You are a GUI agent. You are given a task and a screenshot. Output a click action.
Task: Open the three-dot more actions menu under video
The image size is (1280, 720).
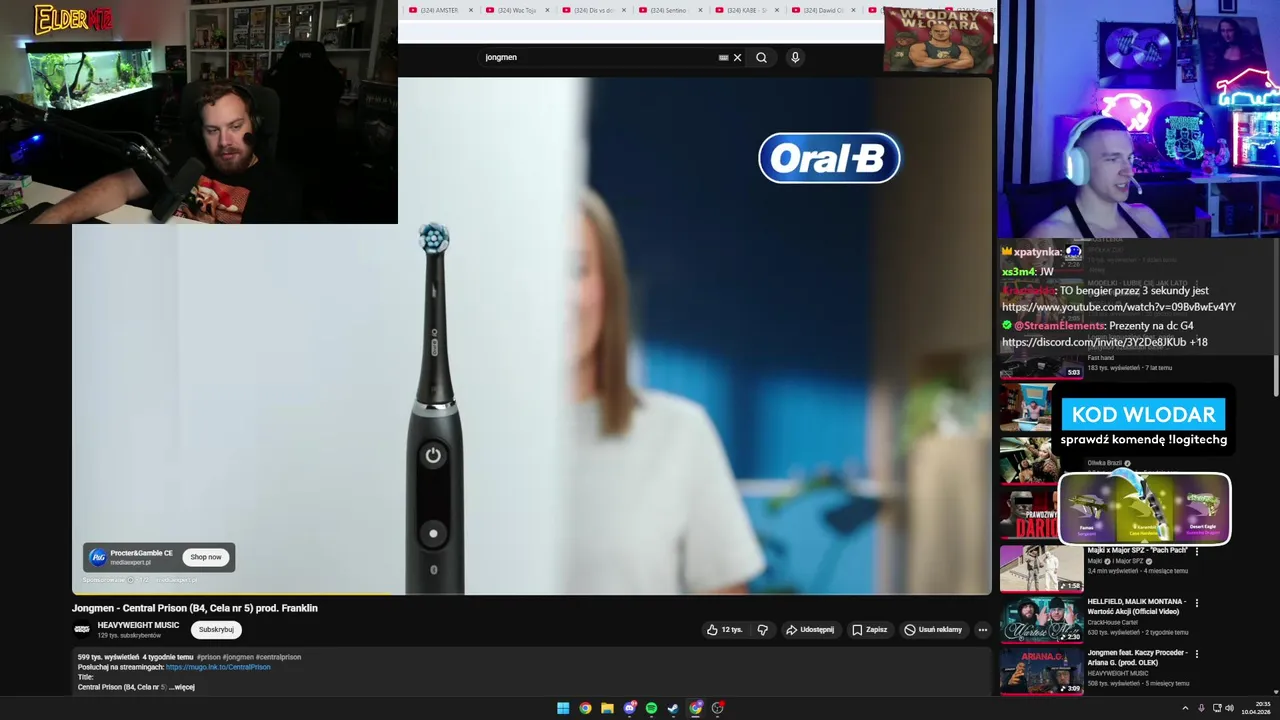(x=983, y=630)
